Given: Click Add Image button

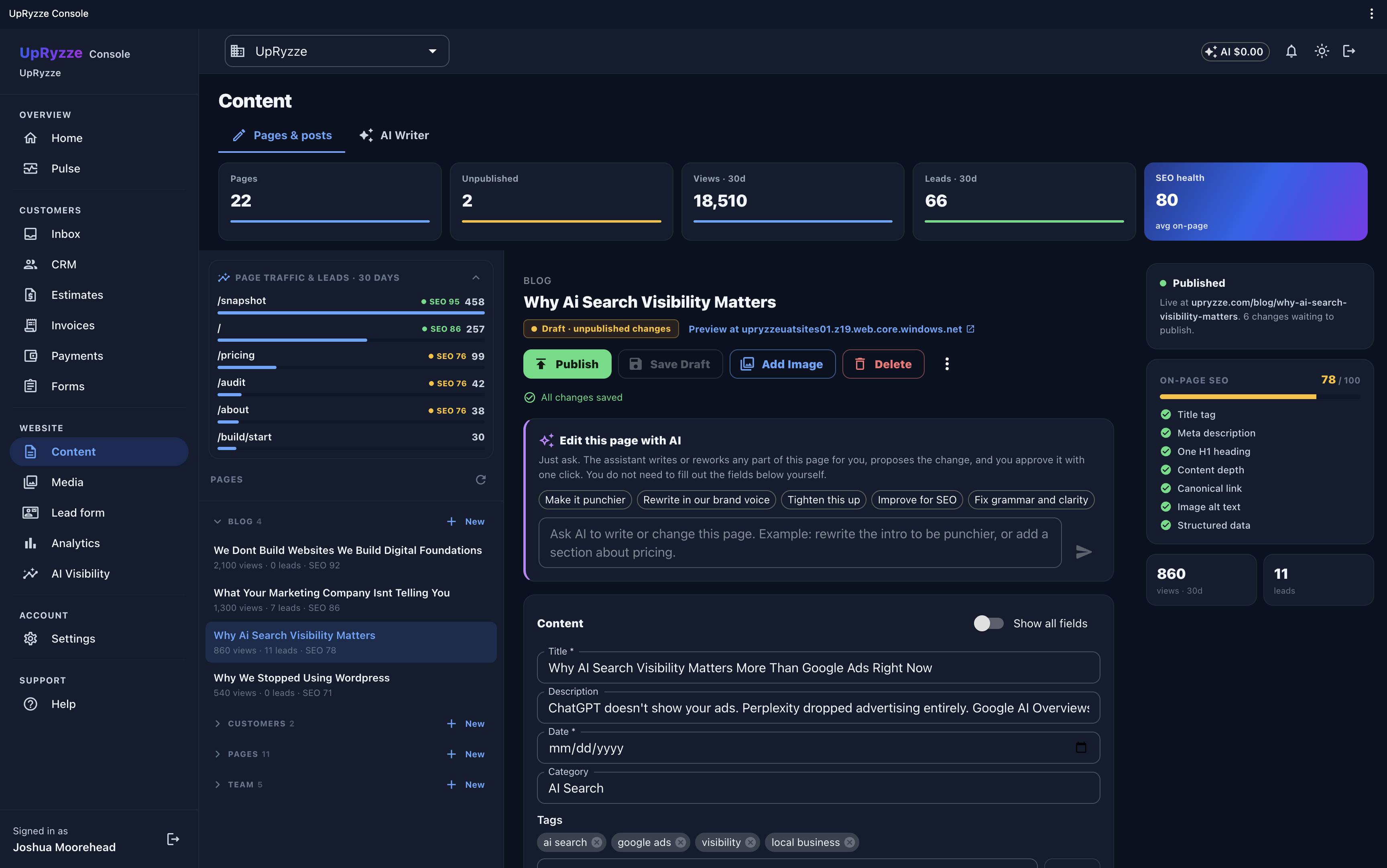Looking at the screenshot, I should click(x=782, y=364).
